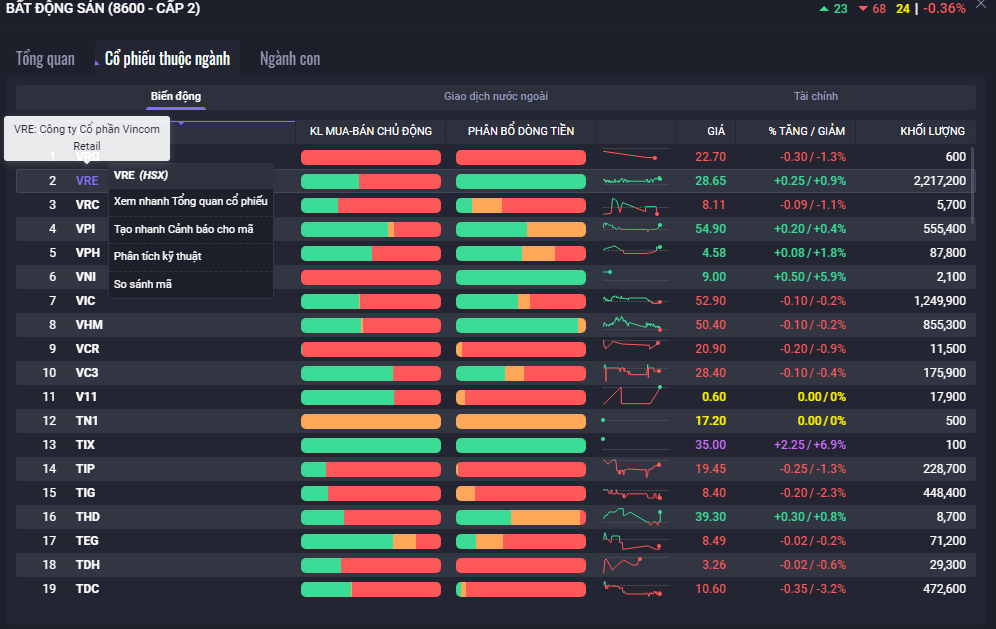The width and height of the screenshot is (996, 629).
Task: Click the green up-arrow gainers count
Action: coord(833,8)
